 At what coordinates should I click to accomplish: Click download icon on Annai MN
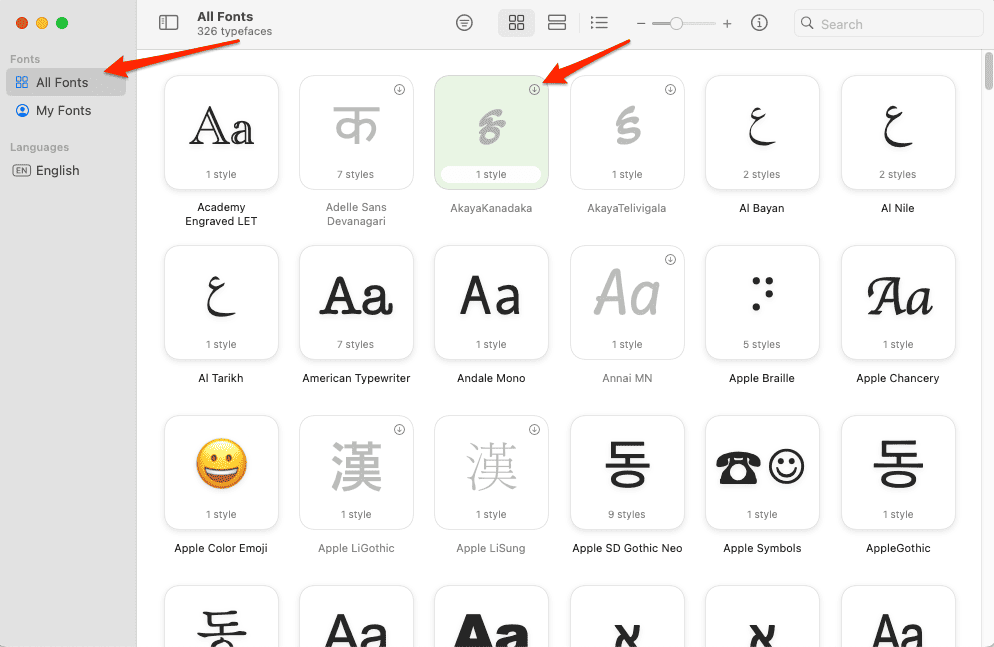click(670, 259)
